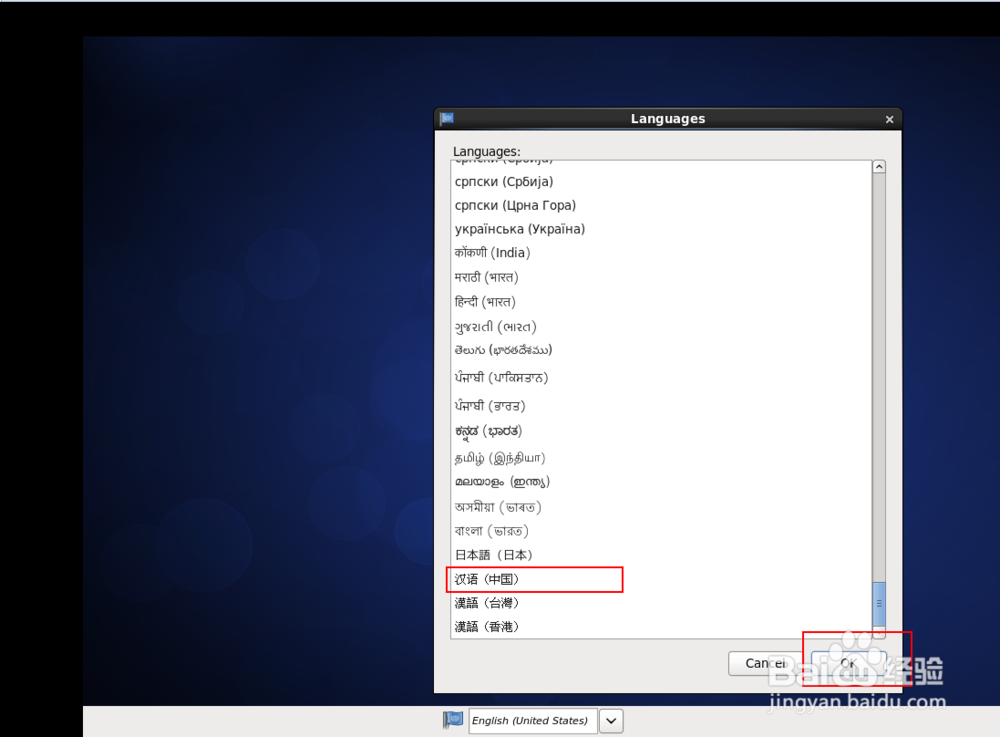The height and width of the screenshot is (737, 1000).
Task: Click the flag icon beside language selector
Action: point(452,720)
